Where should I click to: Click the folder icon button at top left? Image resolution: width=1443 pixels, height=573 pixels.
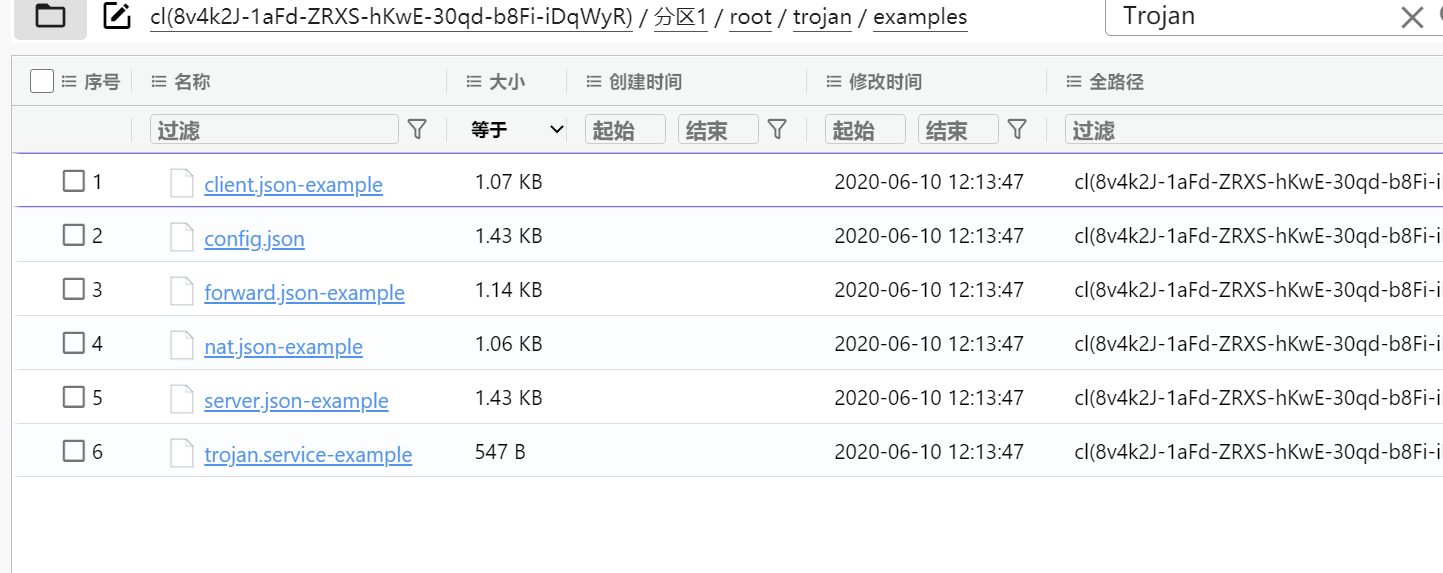pyautogui.click(x=49, y=16)
